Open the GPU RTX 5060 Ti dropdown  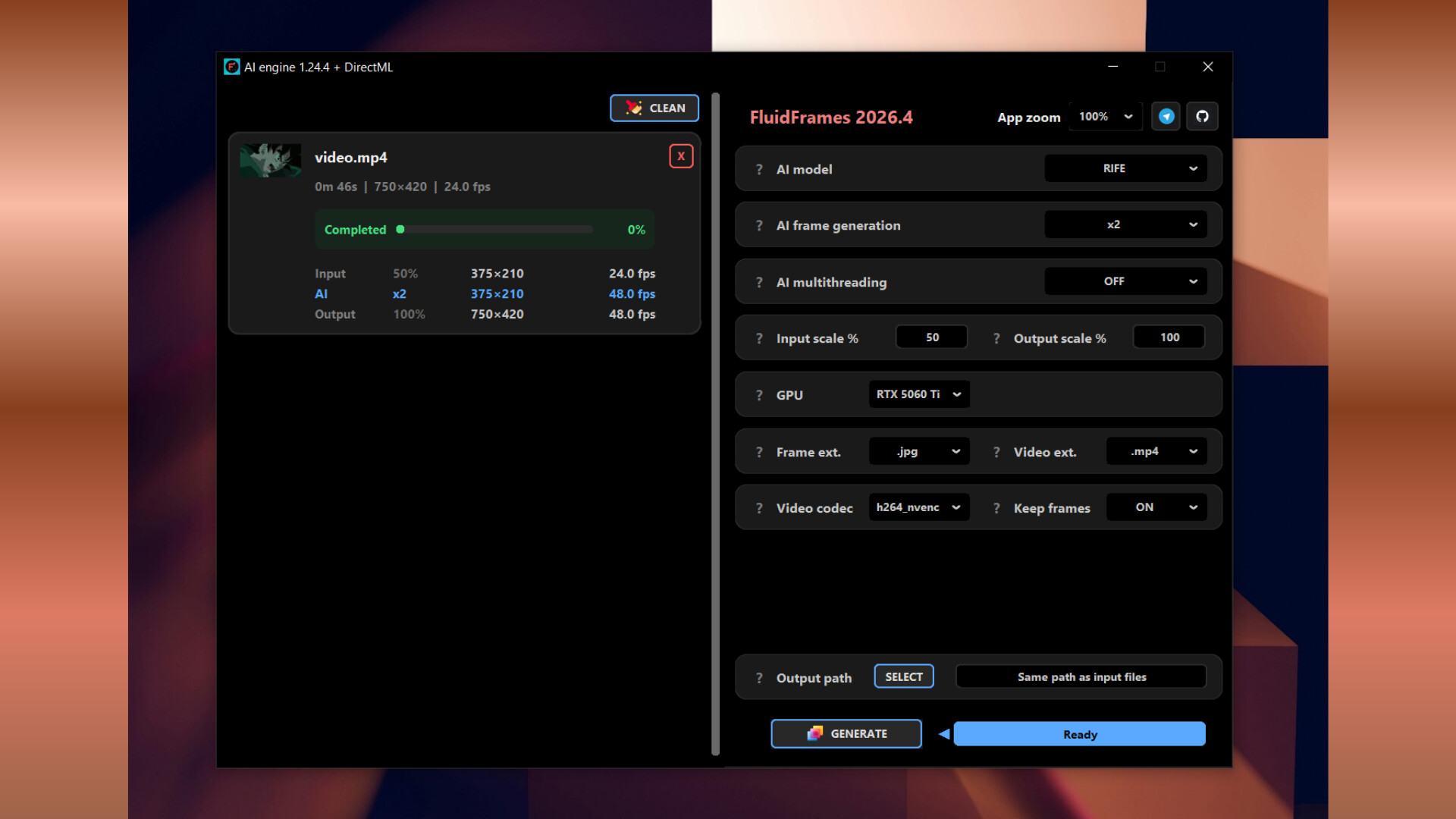[919, 394]
